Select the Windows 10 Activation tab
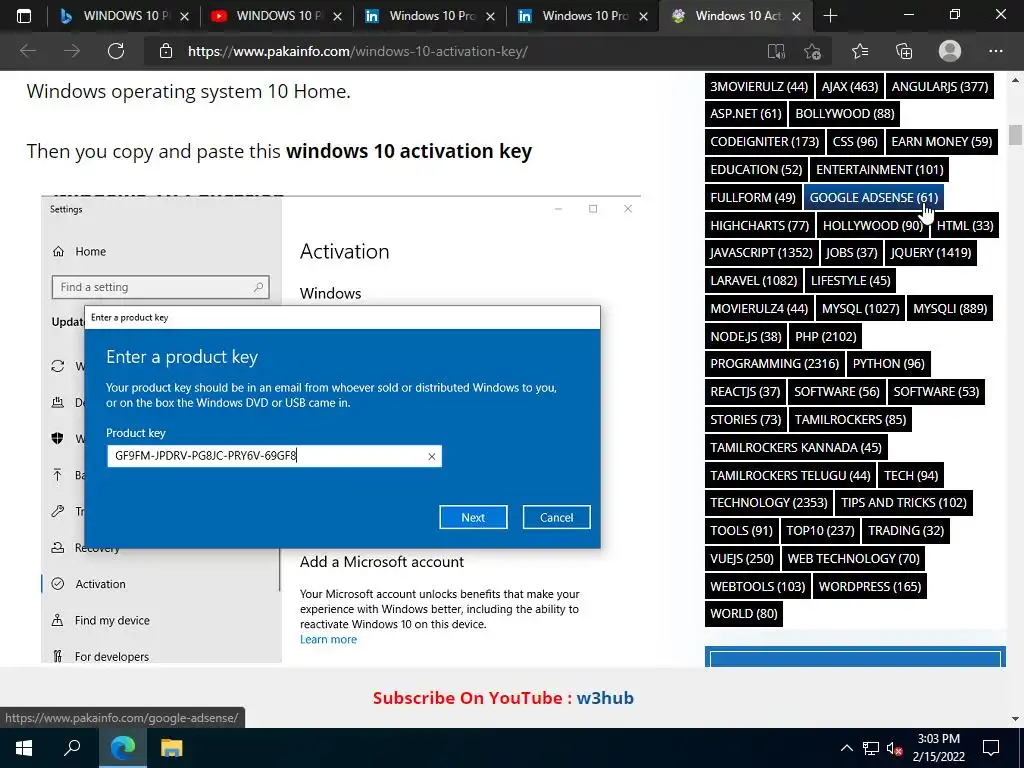1024x768 pixels. [735, 16]
